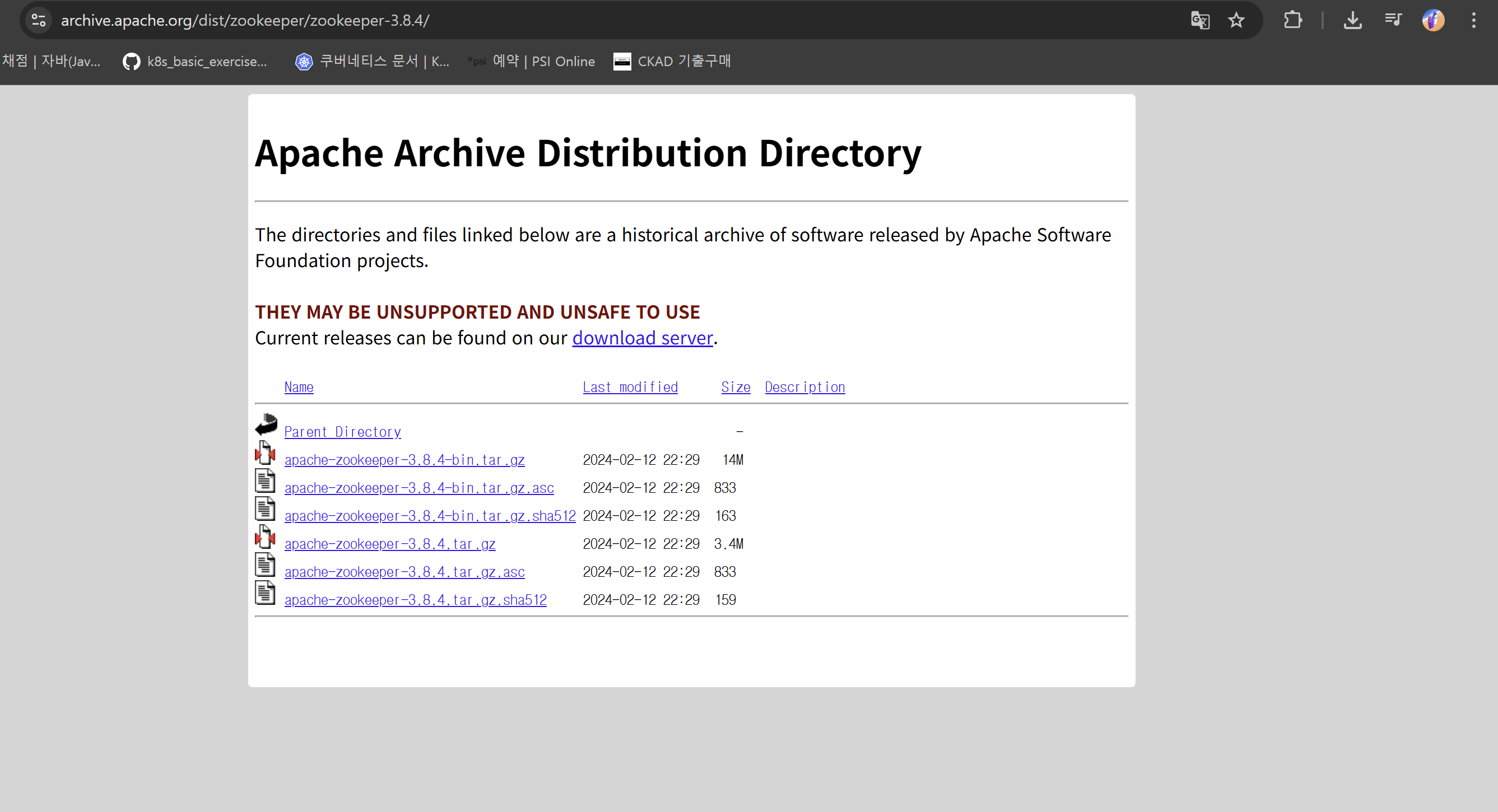Open the CKAD 기출구매 bookmark
The height and width of the screenshot is (812, 1498).
(672, 61)
